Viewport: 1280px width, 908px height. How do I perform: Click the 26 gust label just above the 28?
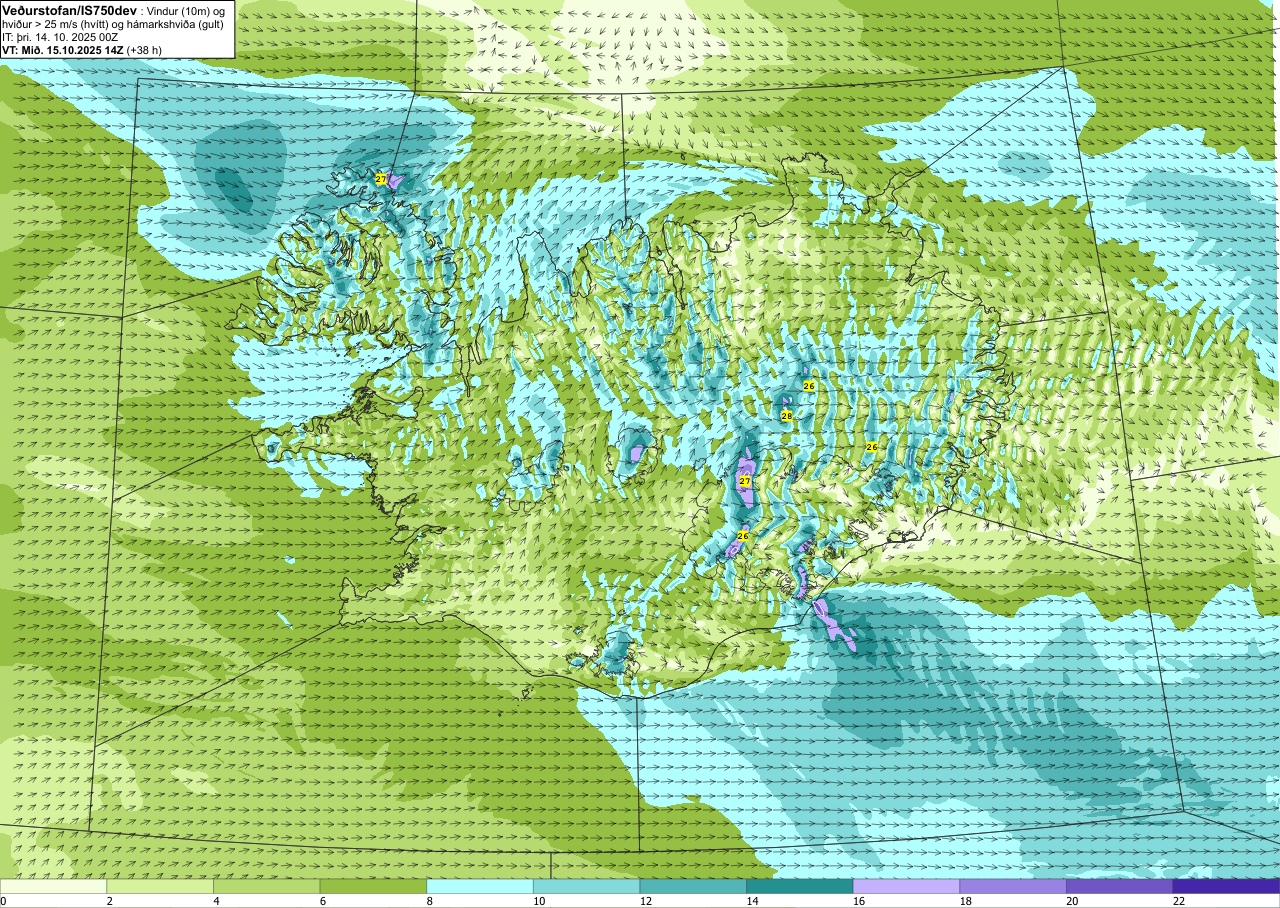pyautogui.click(x=809, y=386)
